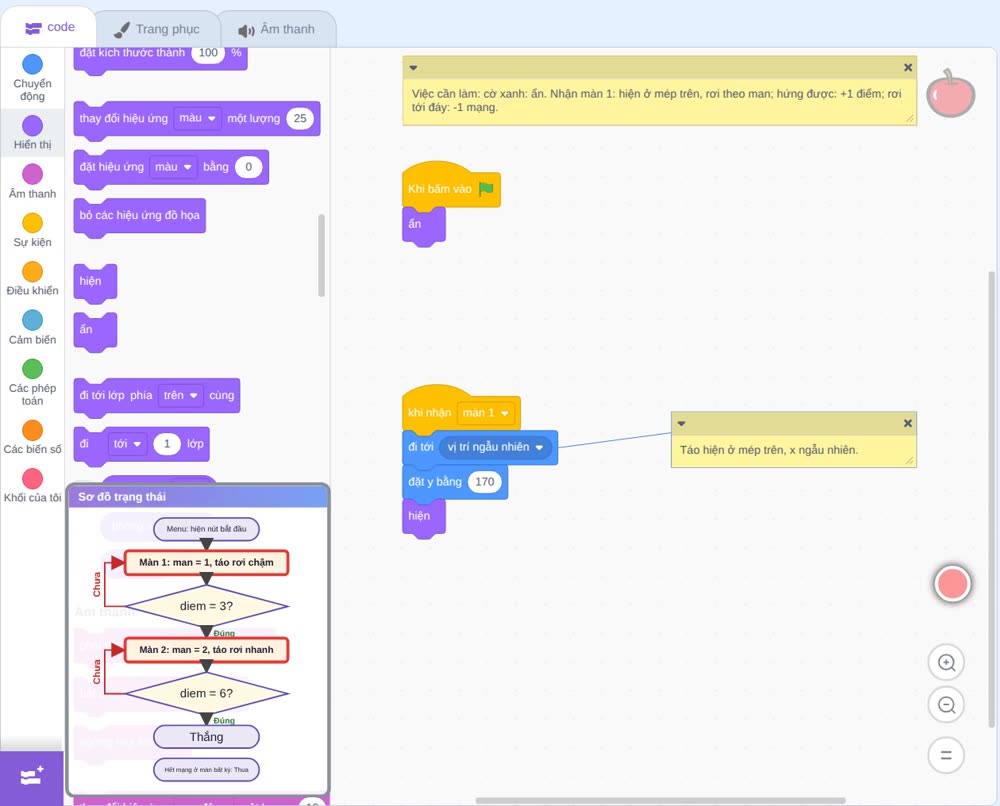1000x806 pixels.
Task: Click the 'hiện' block in the palette
Action: coord(95,282)
